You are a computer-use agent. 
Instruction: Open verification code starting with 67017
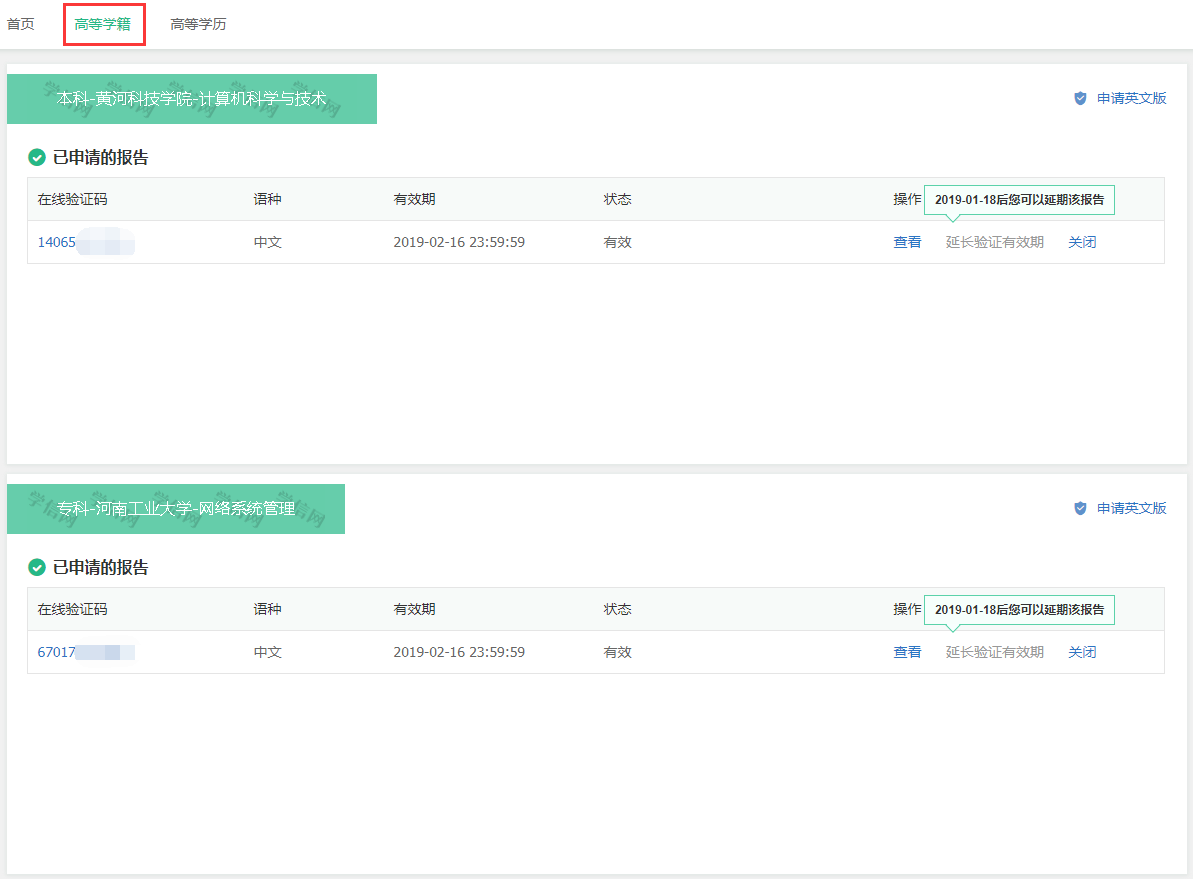pos(57,652)
